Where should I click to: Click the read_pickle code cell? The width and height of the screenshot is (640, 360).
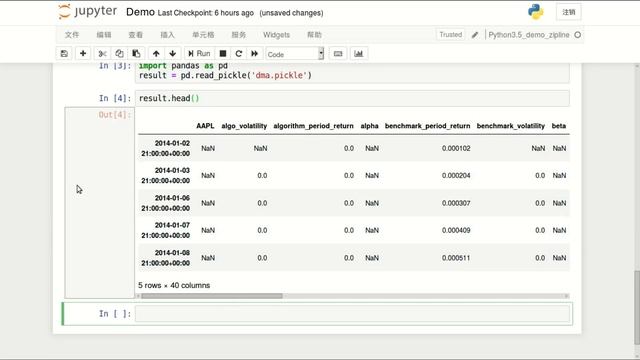point(352,73)
